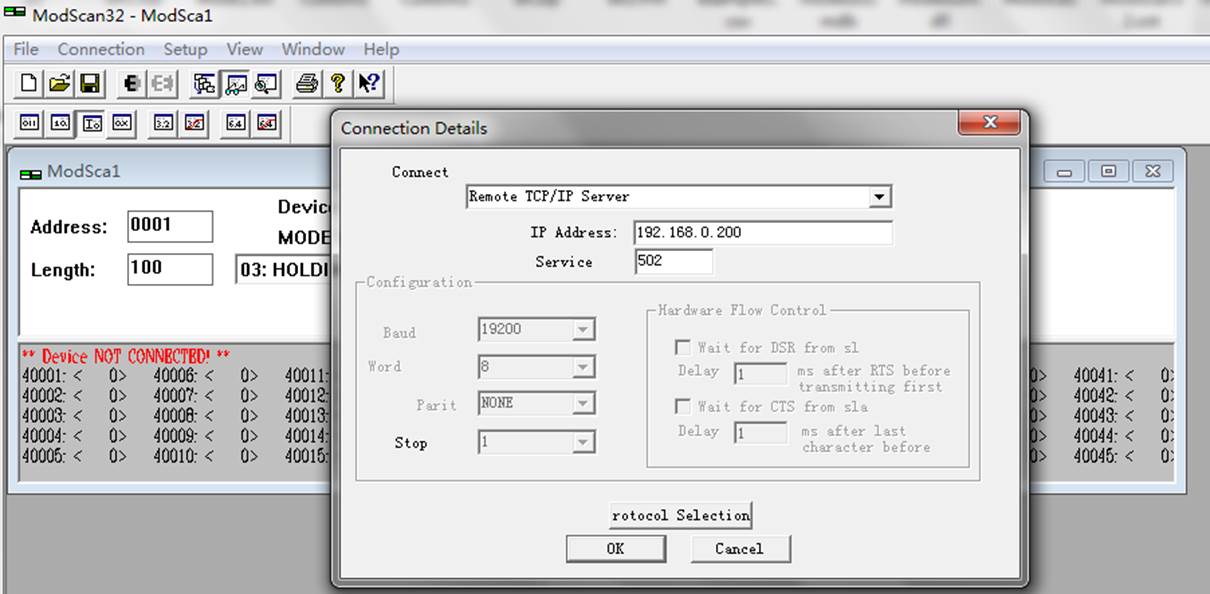
Task: Click the Protocol Selection button
Action: (681, 515)
